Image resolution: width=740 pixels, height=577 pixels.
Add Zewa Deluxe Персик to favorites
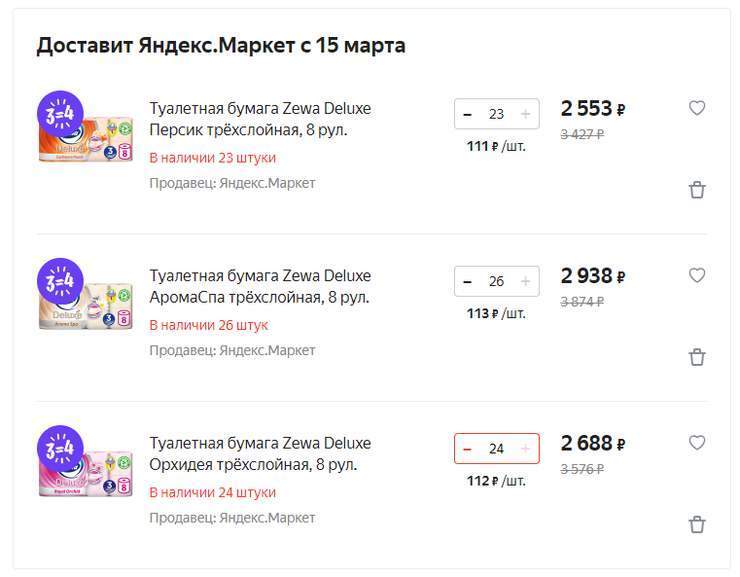[697, 108]
